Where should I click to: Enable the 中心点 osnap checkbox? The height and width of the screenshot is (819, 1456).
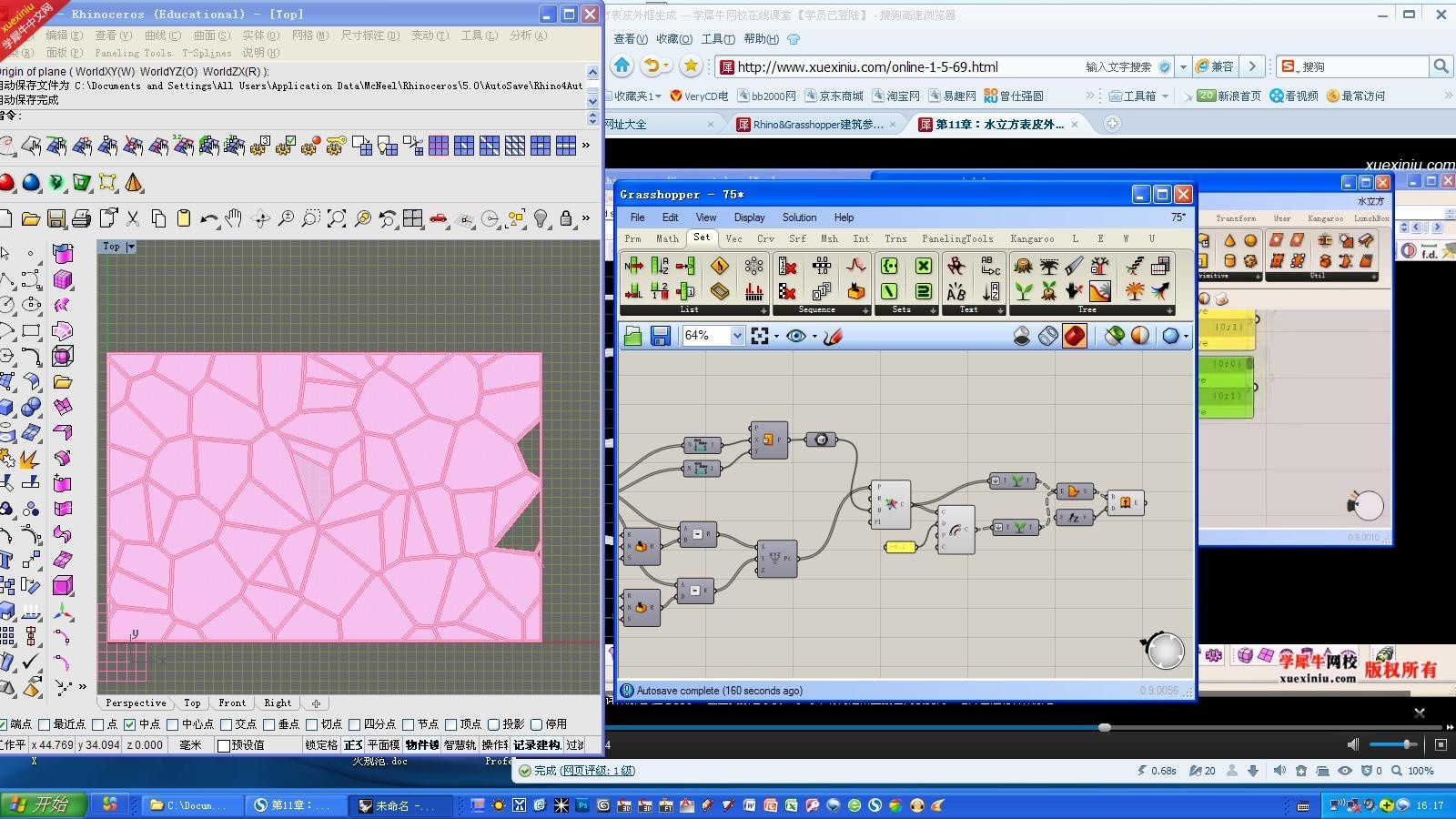tap(172, 724)
